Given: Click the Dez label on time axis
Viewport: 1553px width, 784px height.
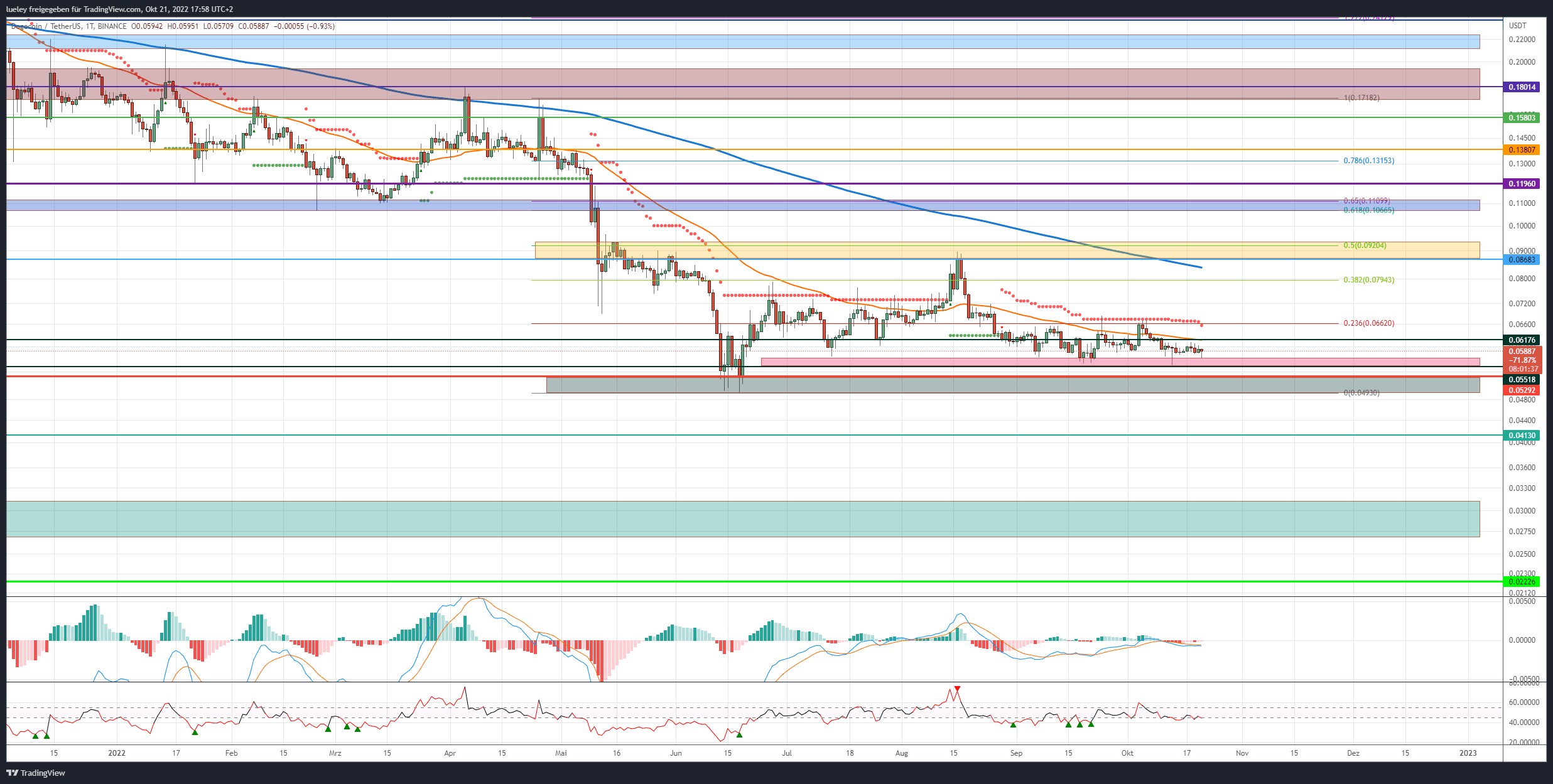Looking at the screenshot, I should (1353, 753).
